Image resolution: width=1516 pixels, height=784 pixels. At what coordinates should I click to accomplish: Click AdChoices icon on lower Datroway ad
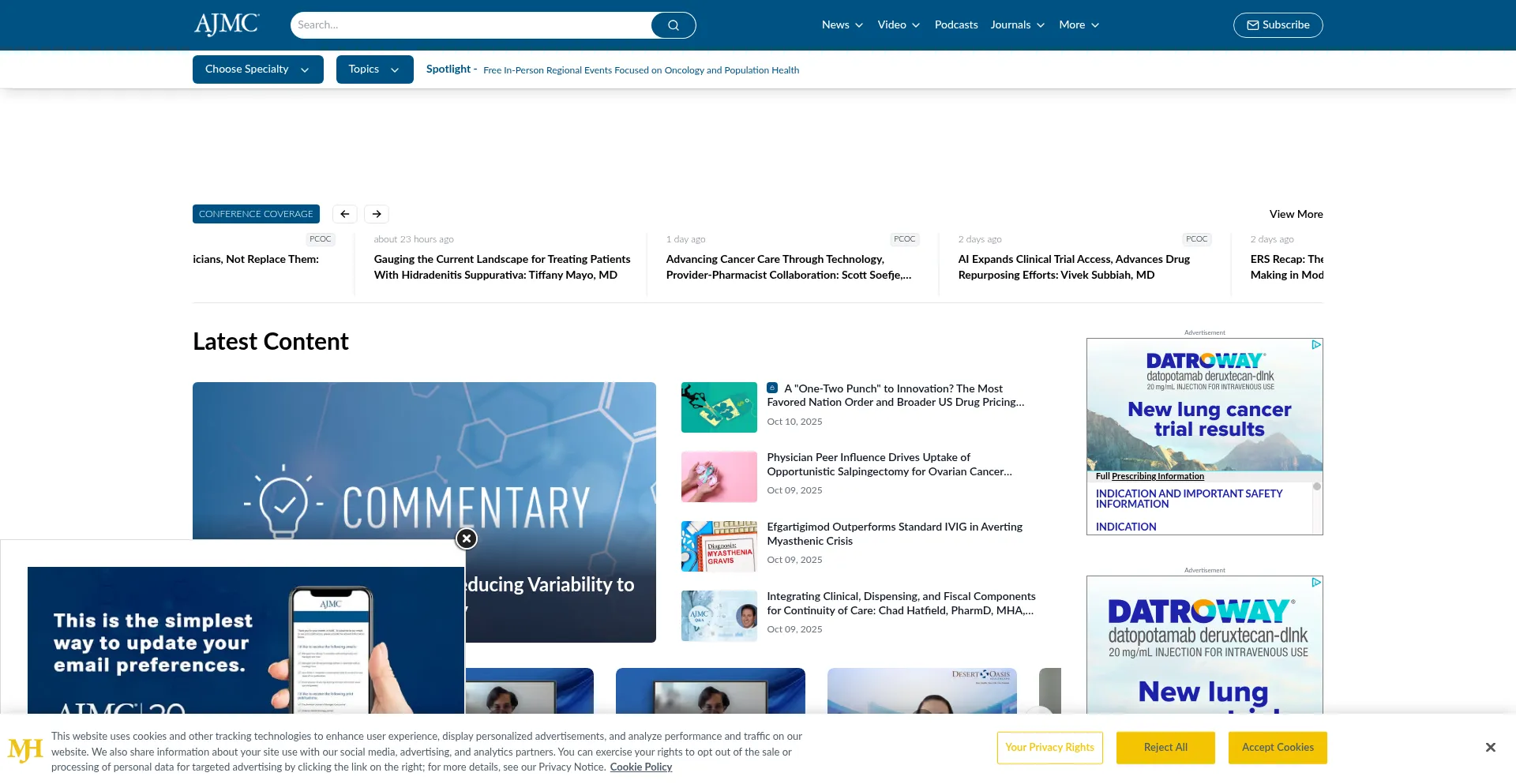[1316, 583]
